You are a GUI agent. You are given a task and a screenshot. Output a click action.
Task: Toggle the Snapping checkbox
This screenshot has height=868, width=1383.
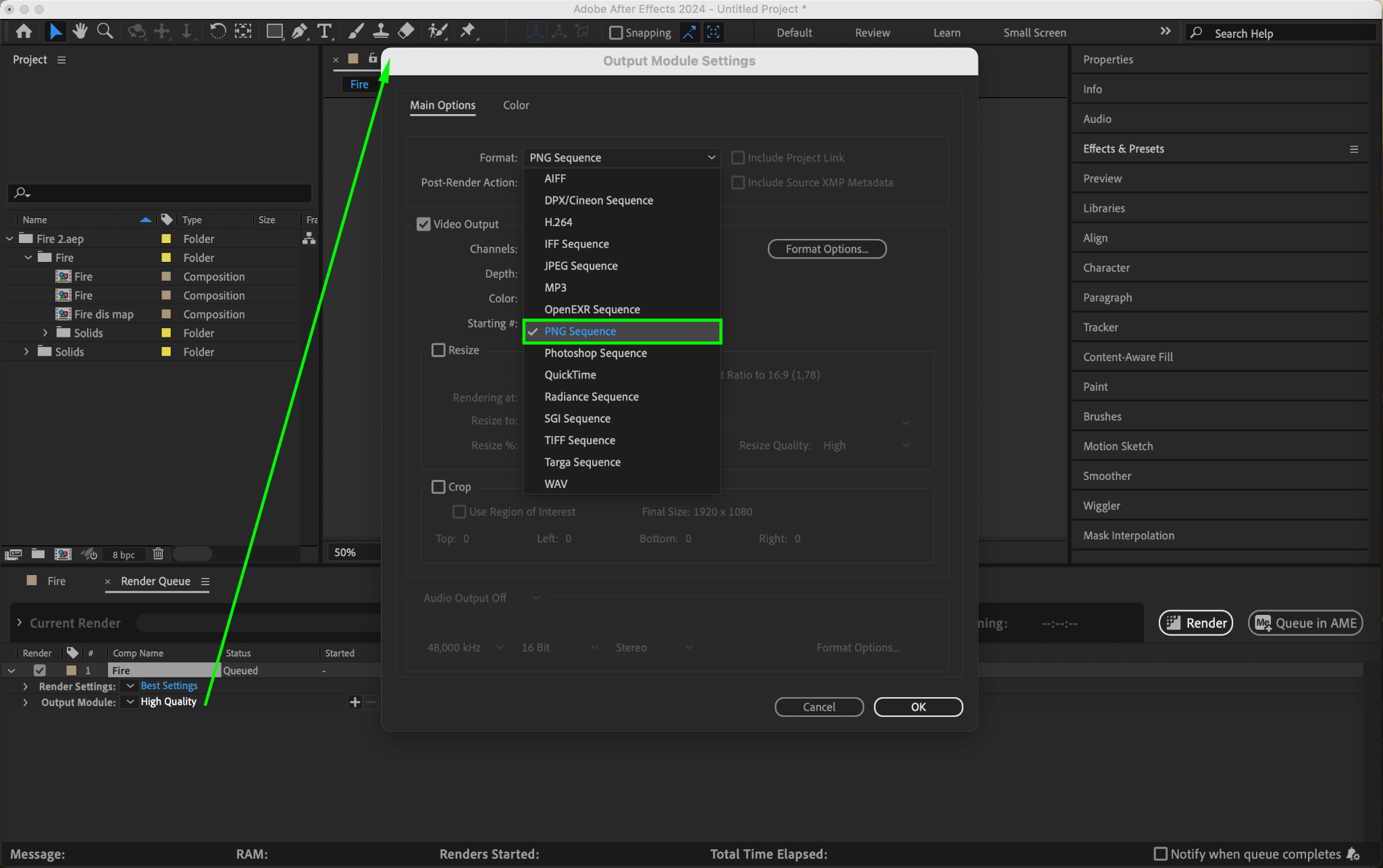point(616,32)
